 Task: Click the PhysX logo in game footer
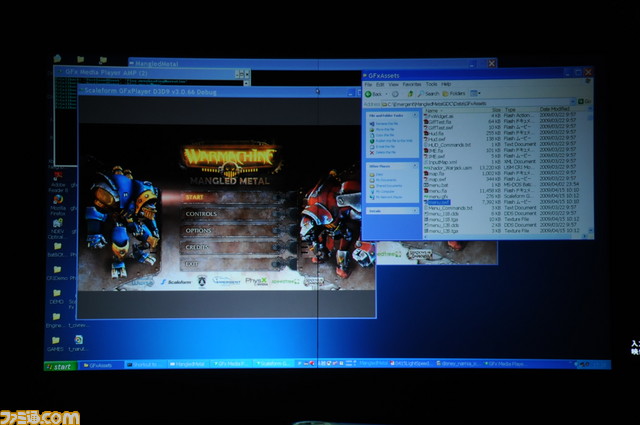(256, 281)
